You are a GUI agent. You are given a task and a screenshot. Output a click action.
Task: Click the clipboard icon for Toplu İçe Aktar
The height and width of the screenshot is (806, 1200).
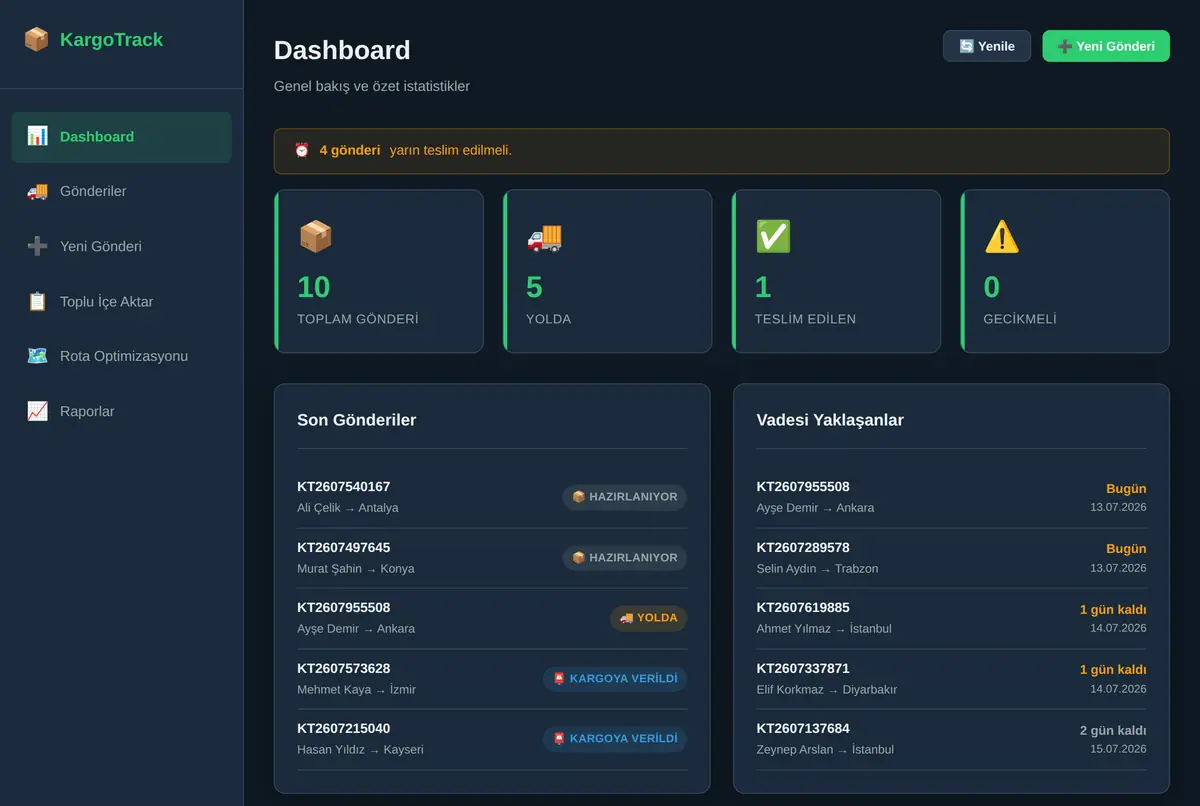(37, 301)
